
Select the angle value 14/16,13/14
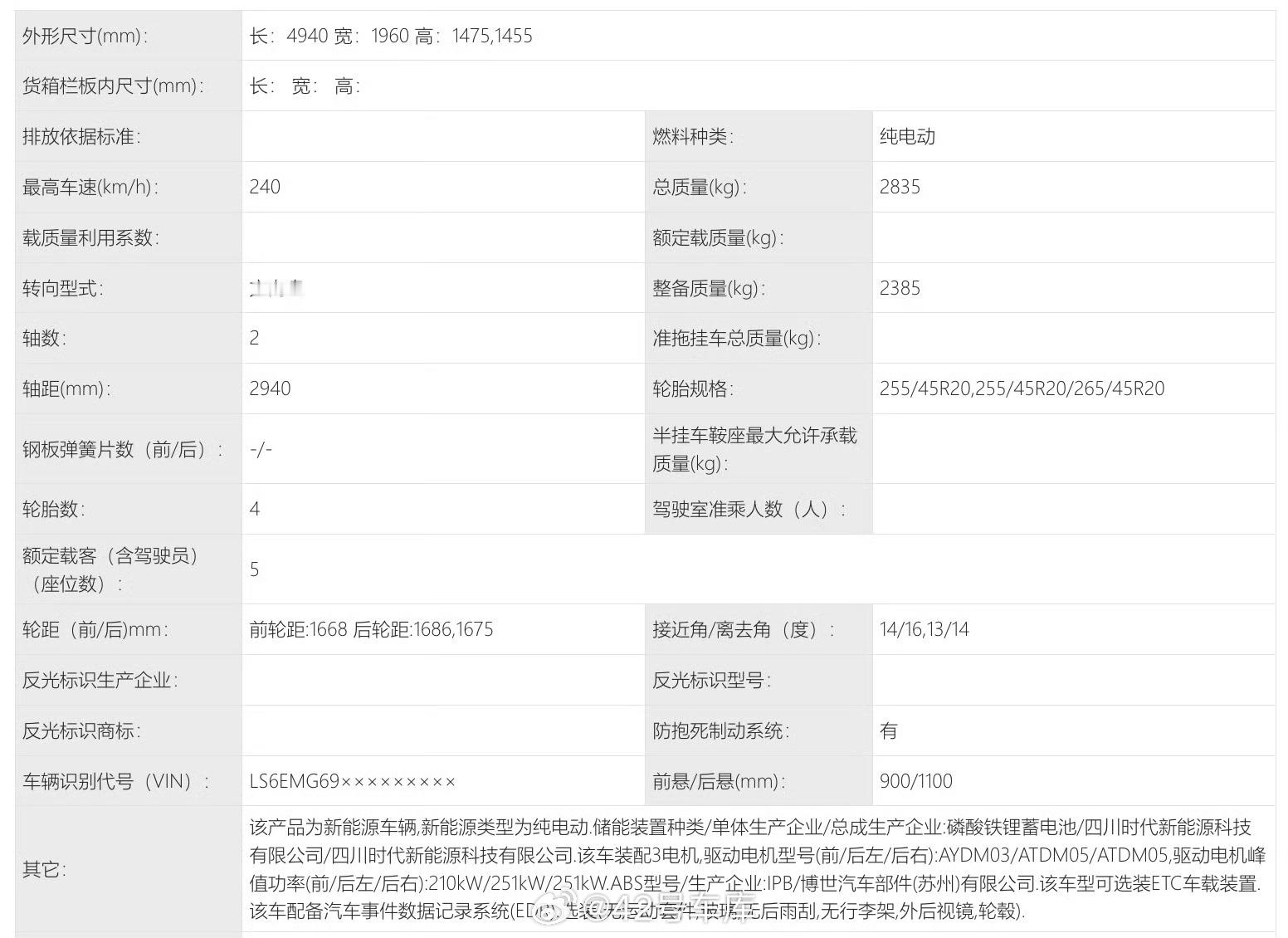click(925, 630)
